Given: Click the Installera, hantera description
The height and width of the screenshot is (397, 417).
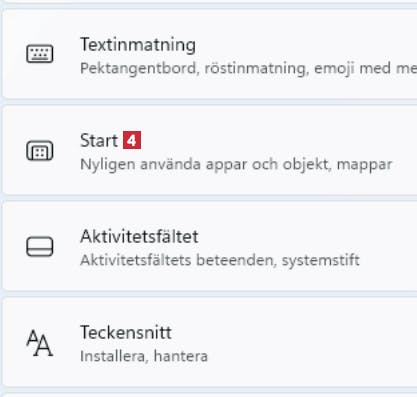Looking at the screenshot, I should coord(144,356).
